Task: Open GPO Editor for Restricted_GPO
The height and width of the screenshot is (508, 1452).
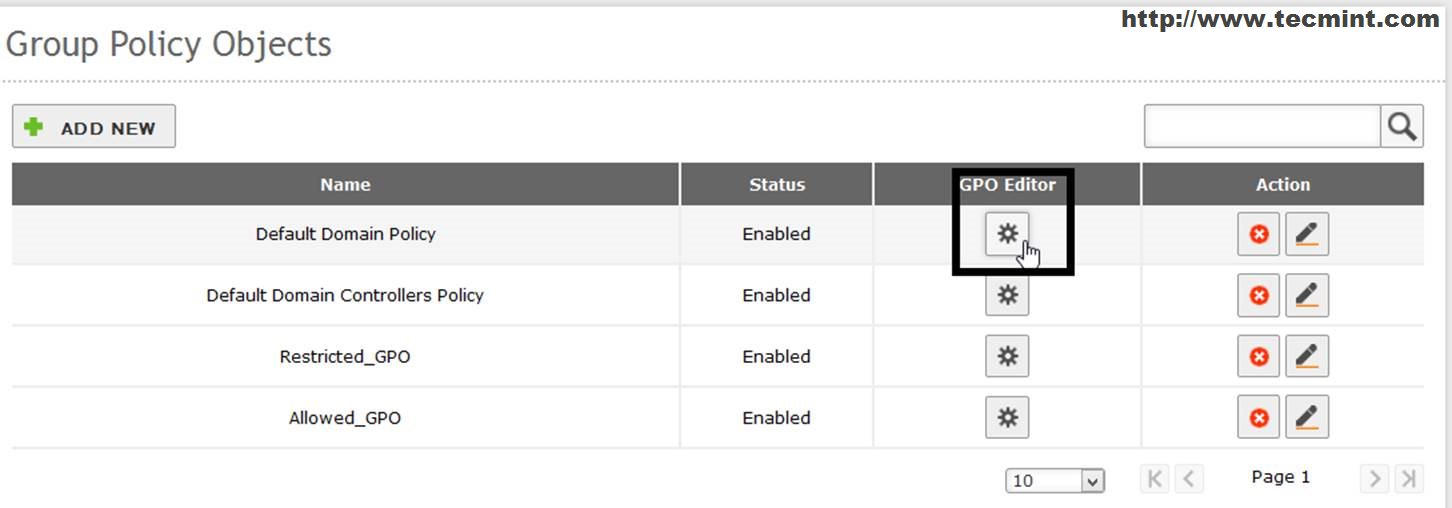Action: [x=1007, y=356]
